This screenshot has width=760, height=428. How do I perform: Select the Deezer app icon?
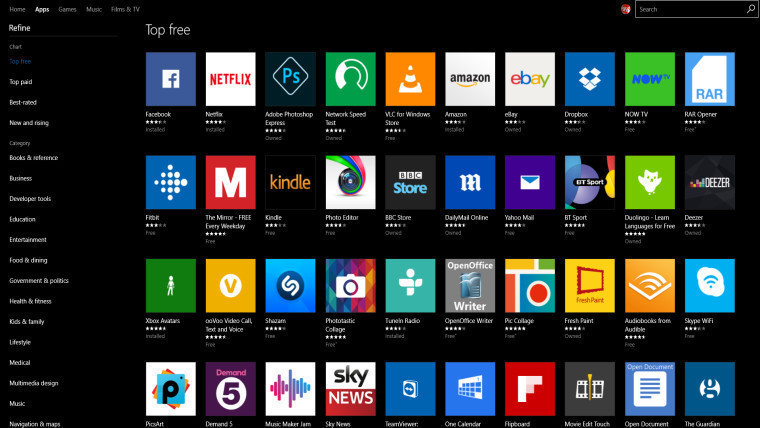point(710,182)
